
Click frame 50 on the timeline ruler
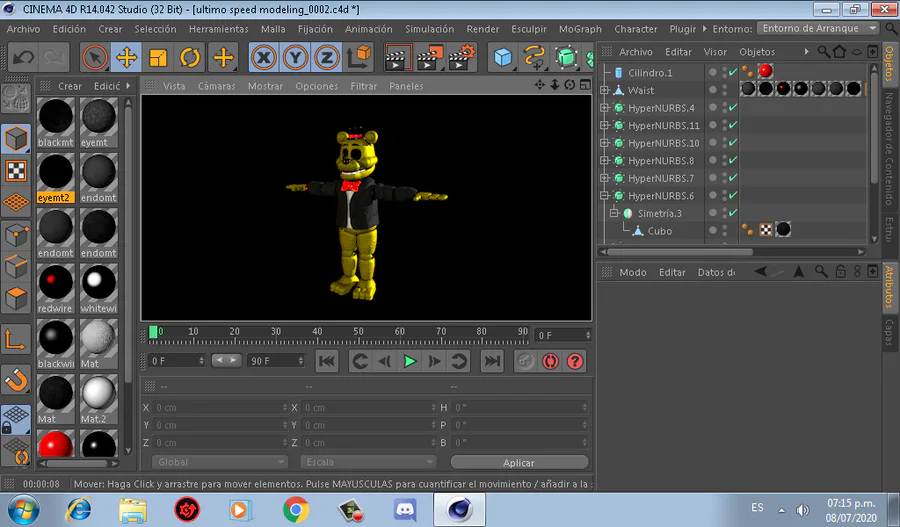coord(358,332)
